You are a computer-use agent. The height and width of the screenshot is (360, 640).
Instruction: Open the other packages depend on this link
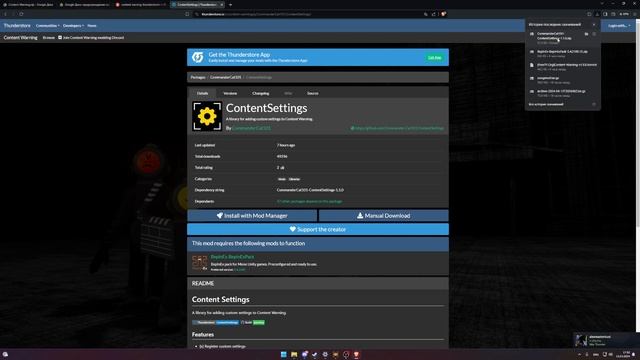[309, 201]
